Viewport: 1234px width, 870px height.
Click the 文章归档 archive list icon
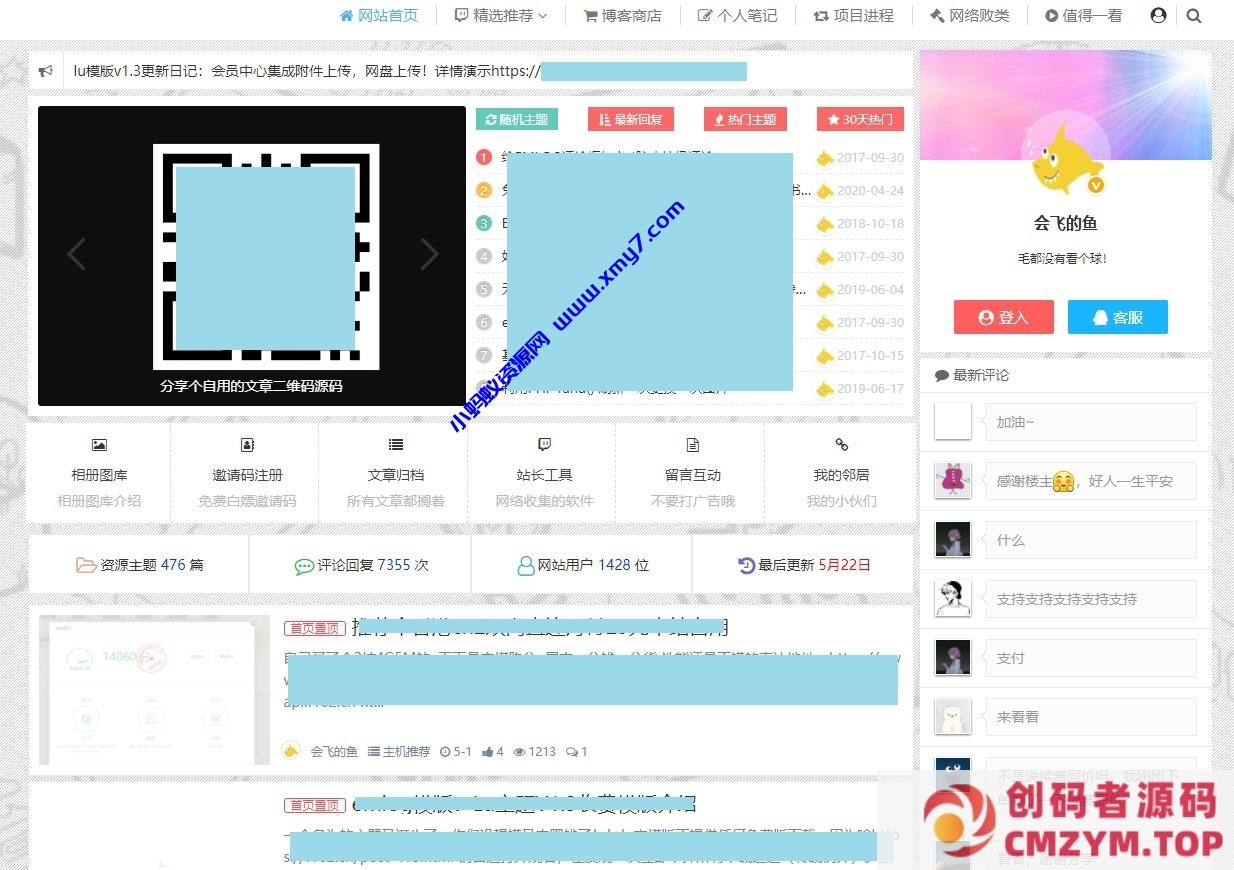pos(396,445)
